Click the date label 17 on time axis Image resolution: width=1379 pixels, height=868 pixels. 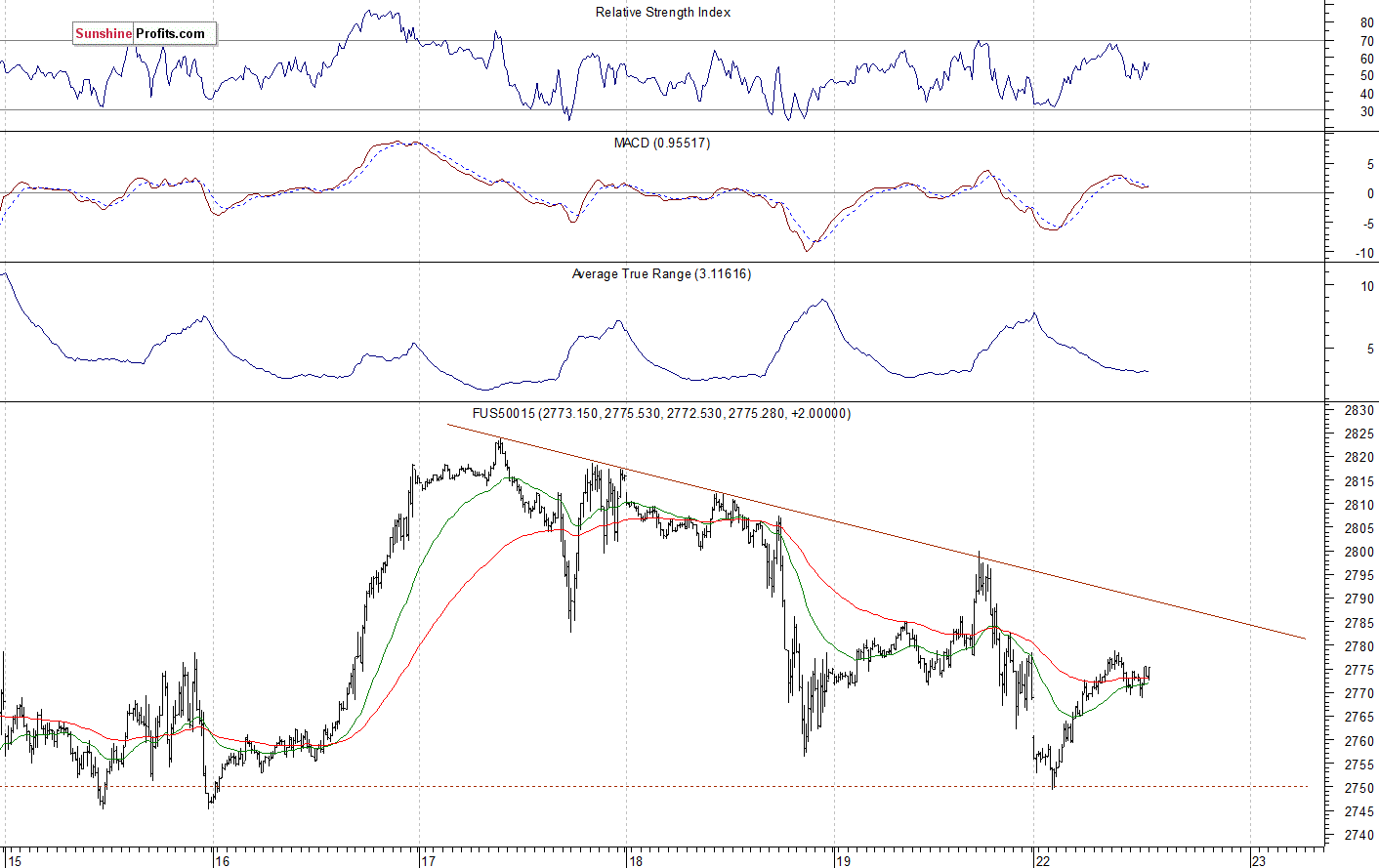[x=428, y=861]
